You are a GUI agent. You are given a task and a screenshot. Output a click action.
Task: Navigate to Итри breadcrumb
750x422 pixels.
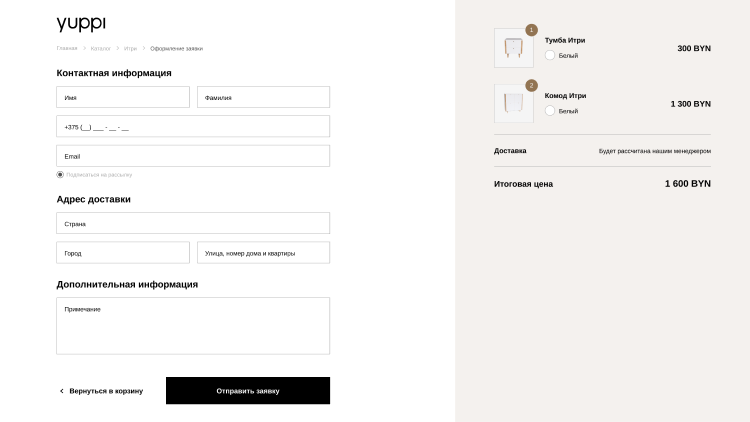[130, 48]
